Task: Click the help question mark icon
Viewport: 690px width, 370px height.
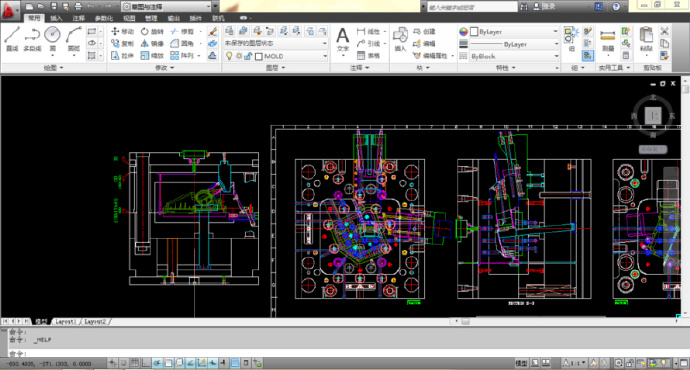Action: coord(616,6)
